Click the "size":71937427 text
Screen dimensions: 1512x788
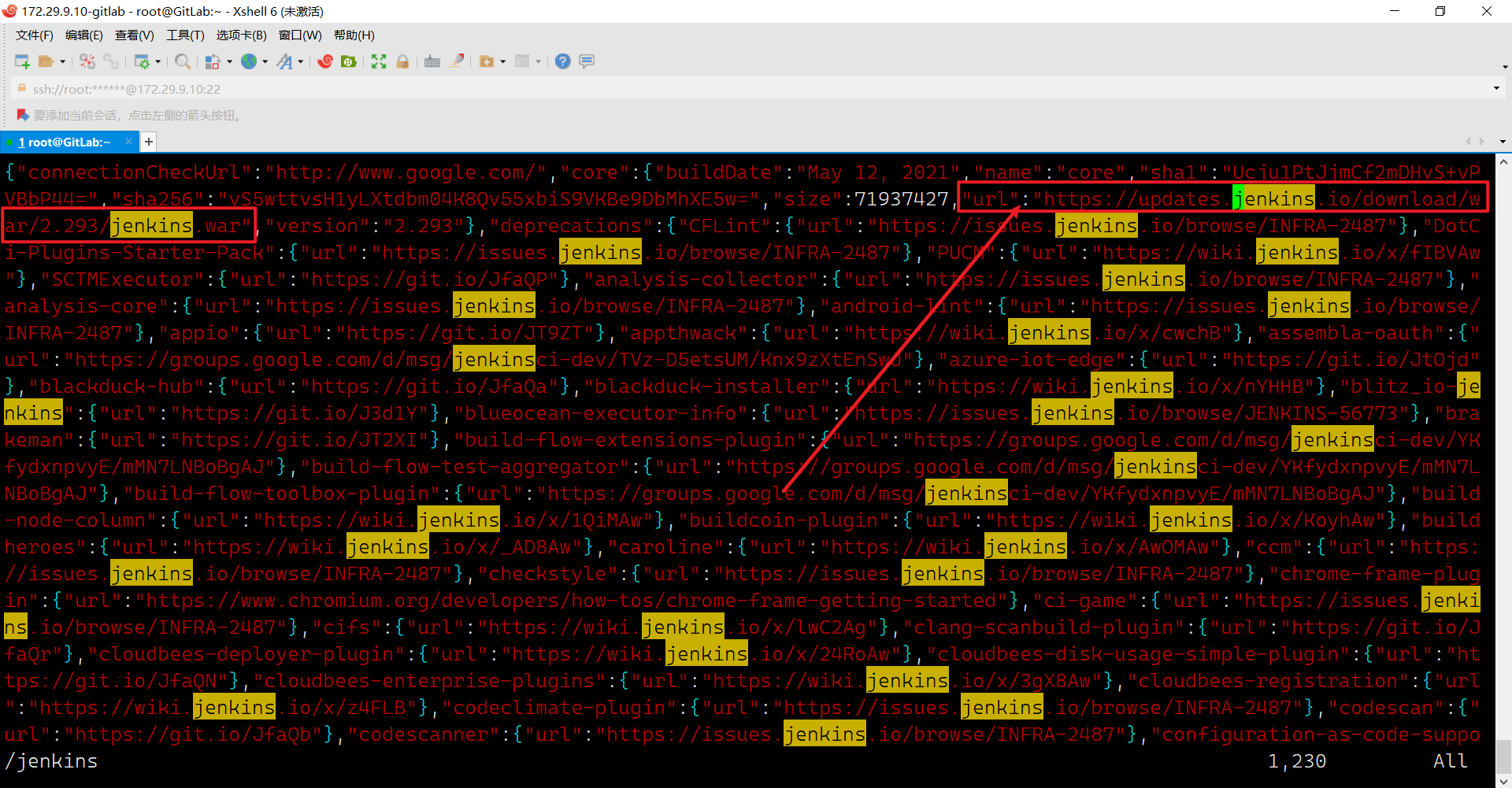(x=861, y=199)
